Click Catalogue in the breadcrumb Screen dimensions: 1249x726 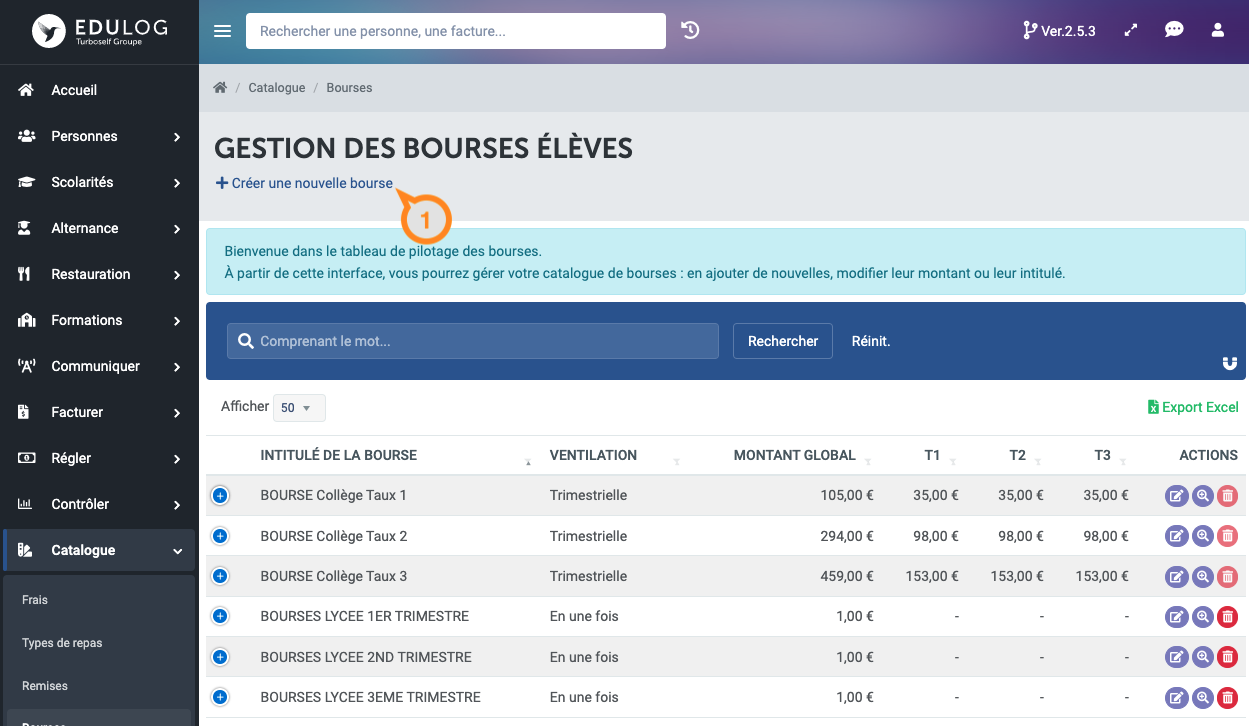click(277, 88)
